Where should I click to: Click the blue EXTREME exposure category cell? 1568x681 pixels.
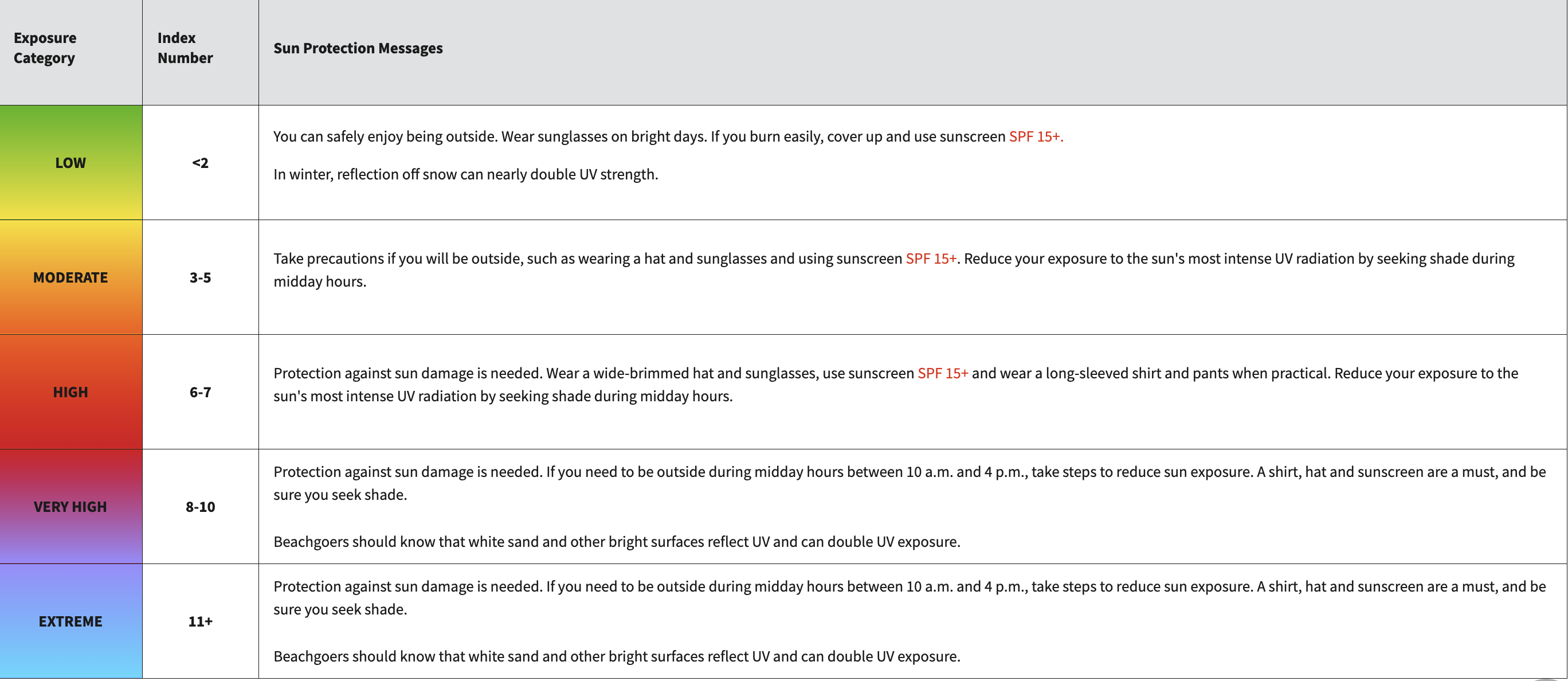70,621
